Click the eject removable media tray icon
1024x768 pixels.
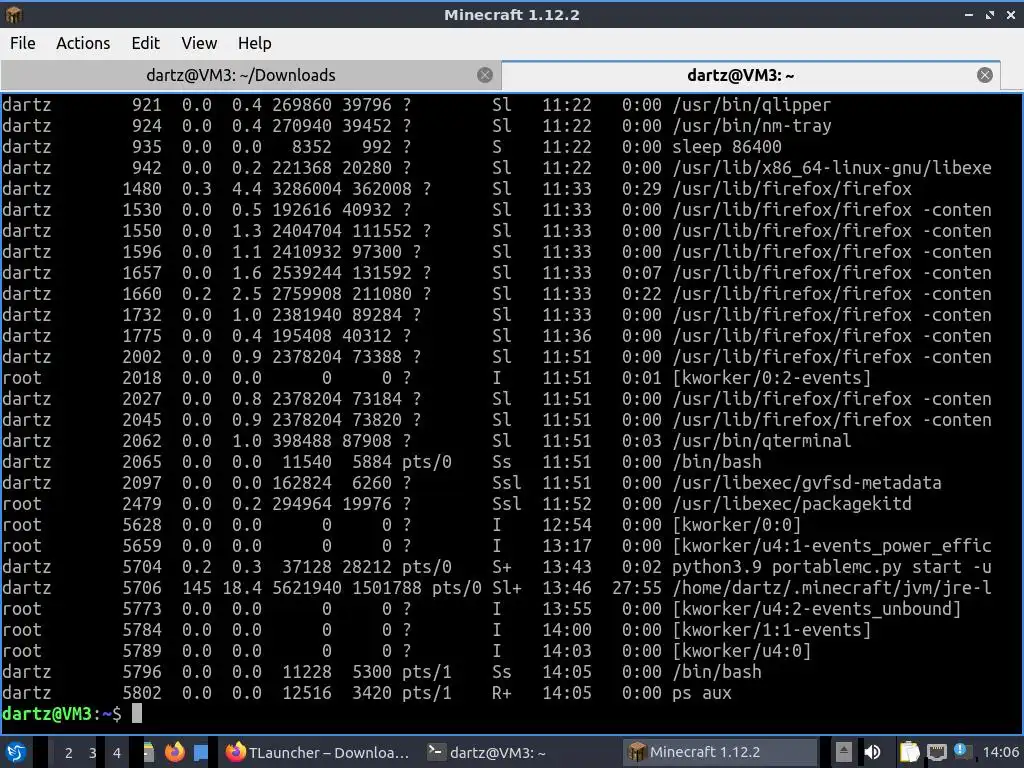[x=843, y=752]
